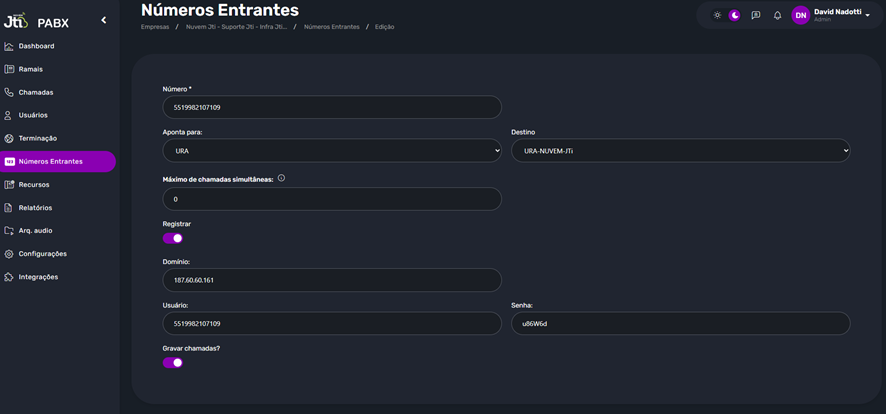Viewport: 886px width, 414px height.
Task: Click the Números Entrantes breadcrumb link
Action: [331, 27]
